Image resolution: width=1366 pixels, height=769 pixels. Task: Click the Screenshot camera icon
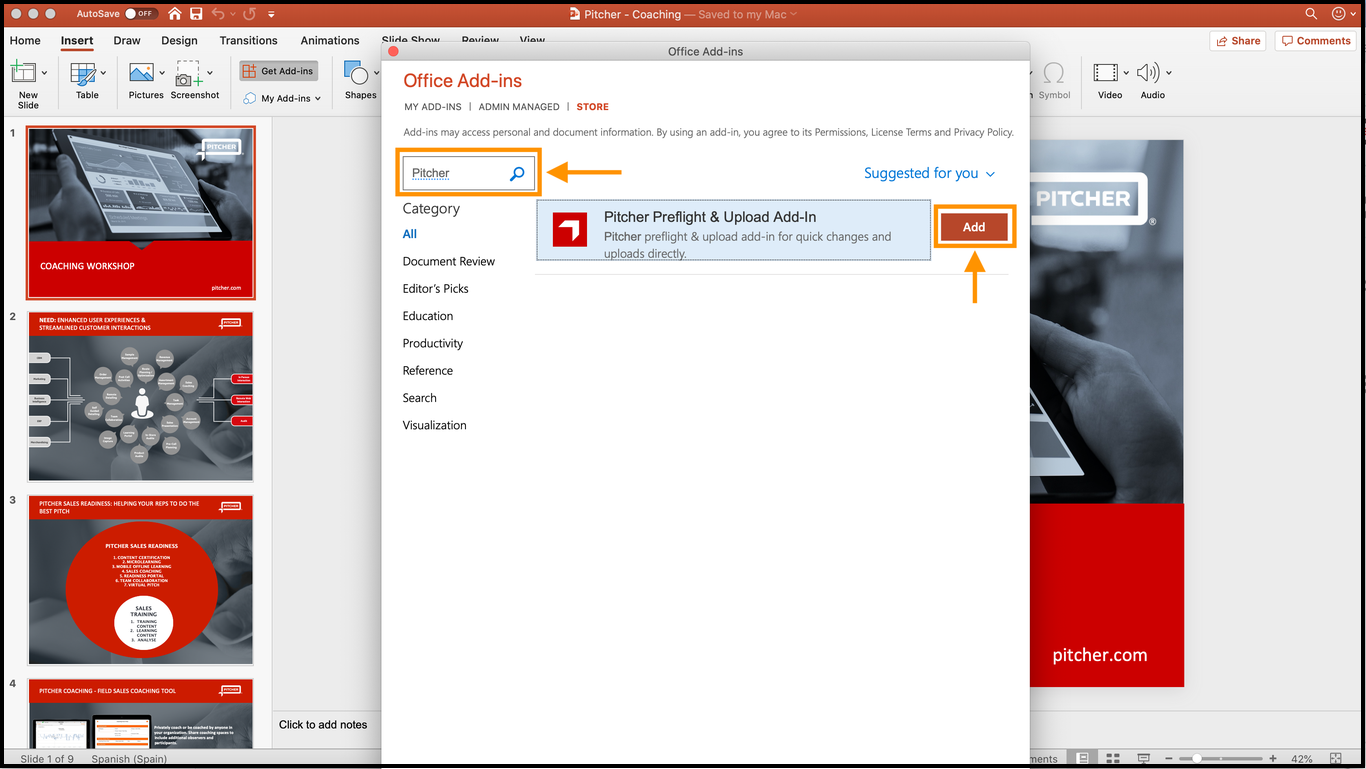coord(188,74)
